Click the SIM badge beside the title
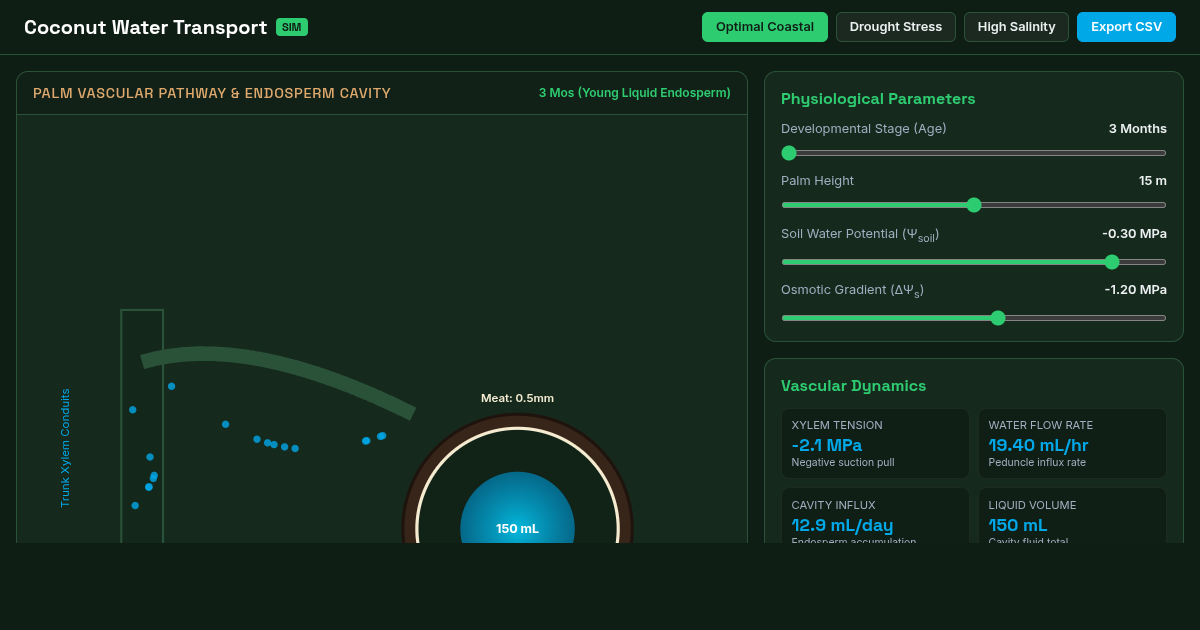Image resolution: width=1200 pixels, height=630 pixels. (x=292, y=27)
